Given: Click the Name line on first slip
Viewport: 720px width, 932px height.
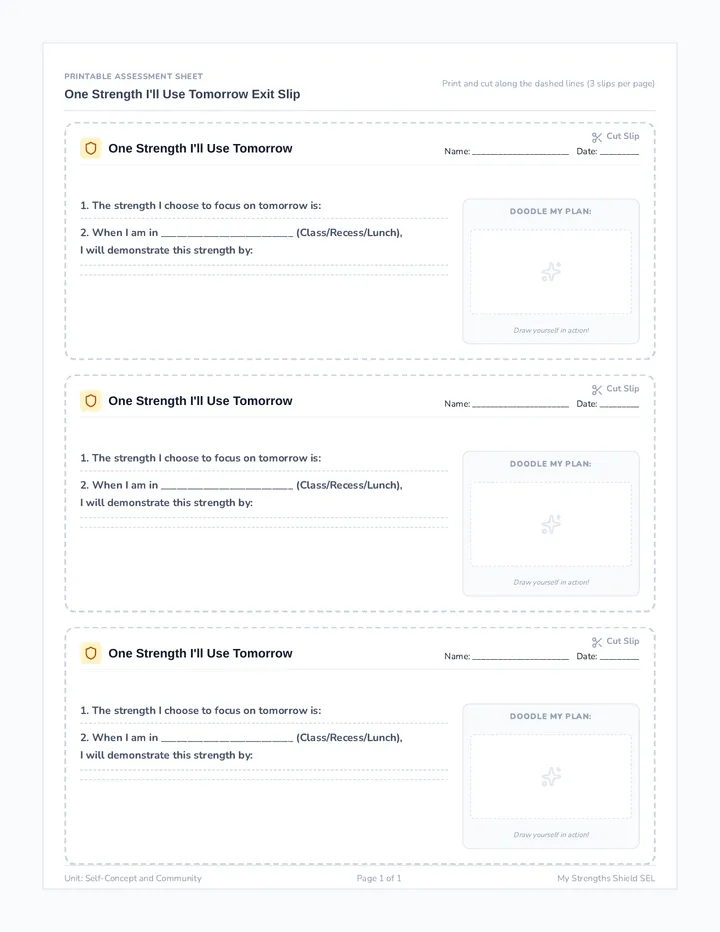Looking at the screenshot, I should tap(520, 153).
